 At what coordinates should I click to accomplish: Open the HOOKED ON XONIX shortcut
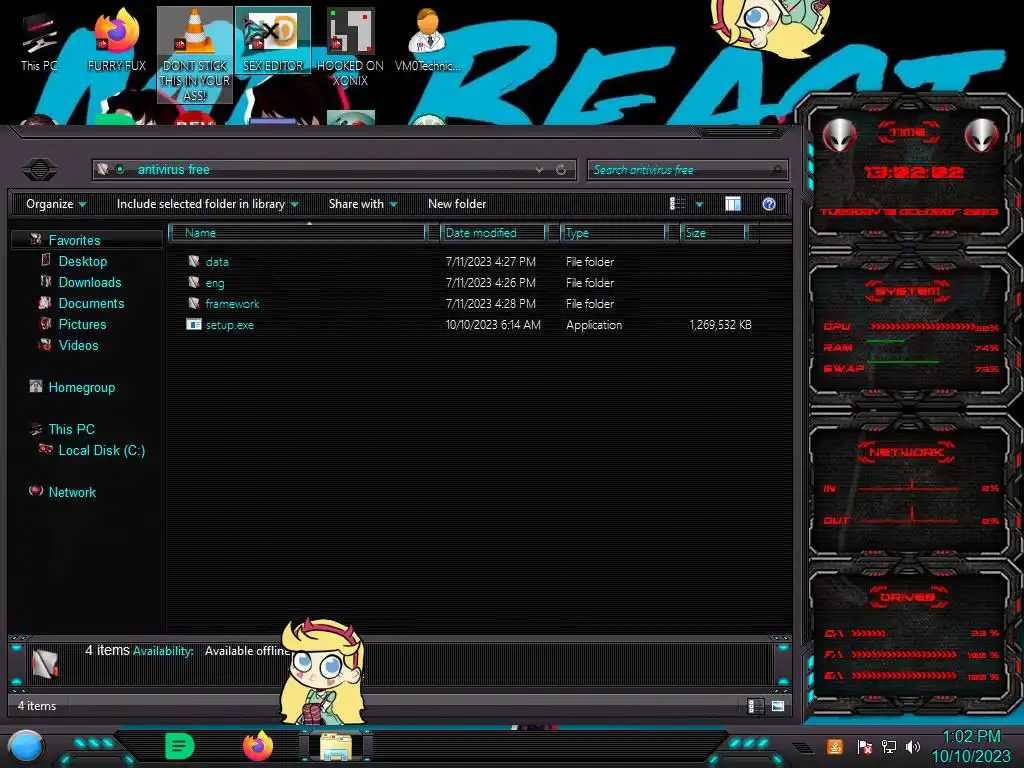tap(350, 48)
